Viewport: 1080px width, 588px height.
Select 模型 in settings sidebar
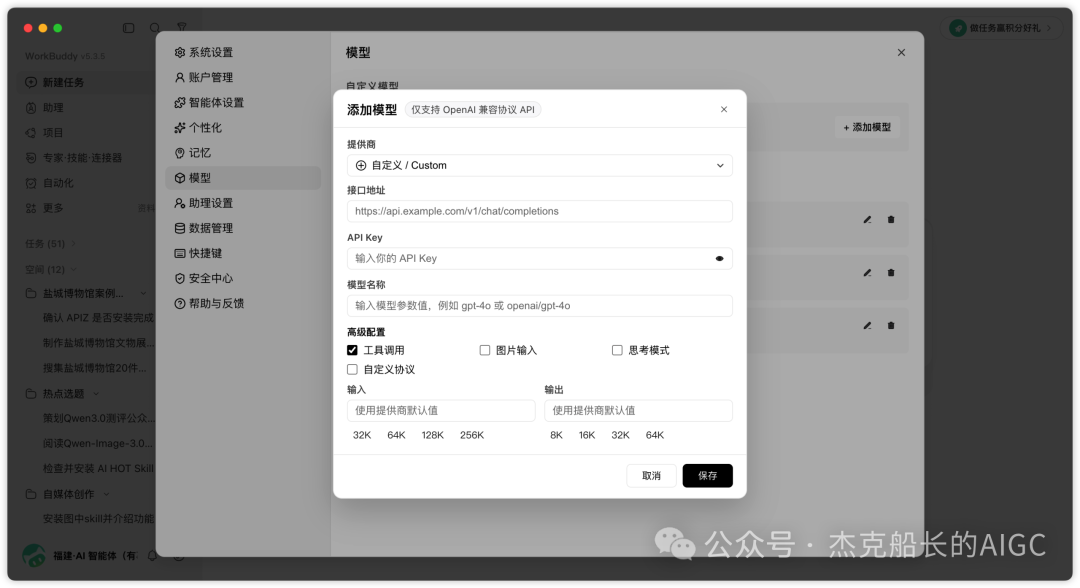[242, 178]
